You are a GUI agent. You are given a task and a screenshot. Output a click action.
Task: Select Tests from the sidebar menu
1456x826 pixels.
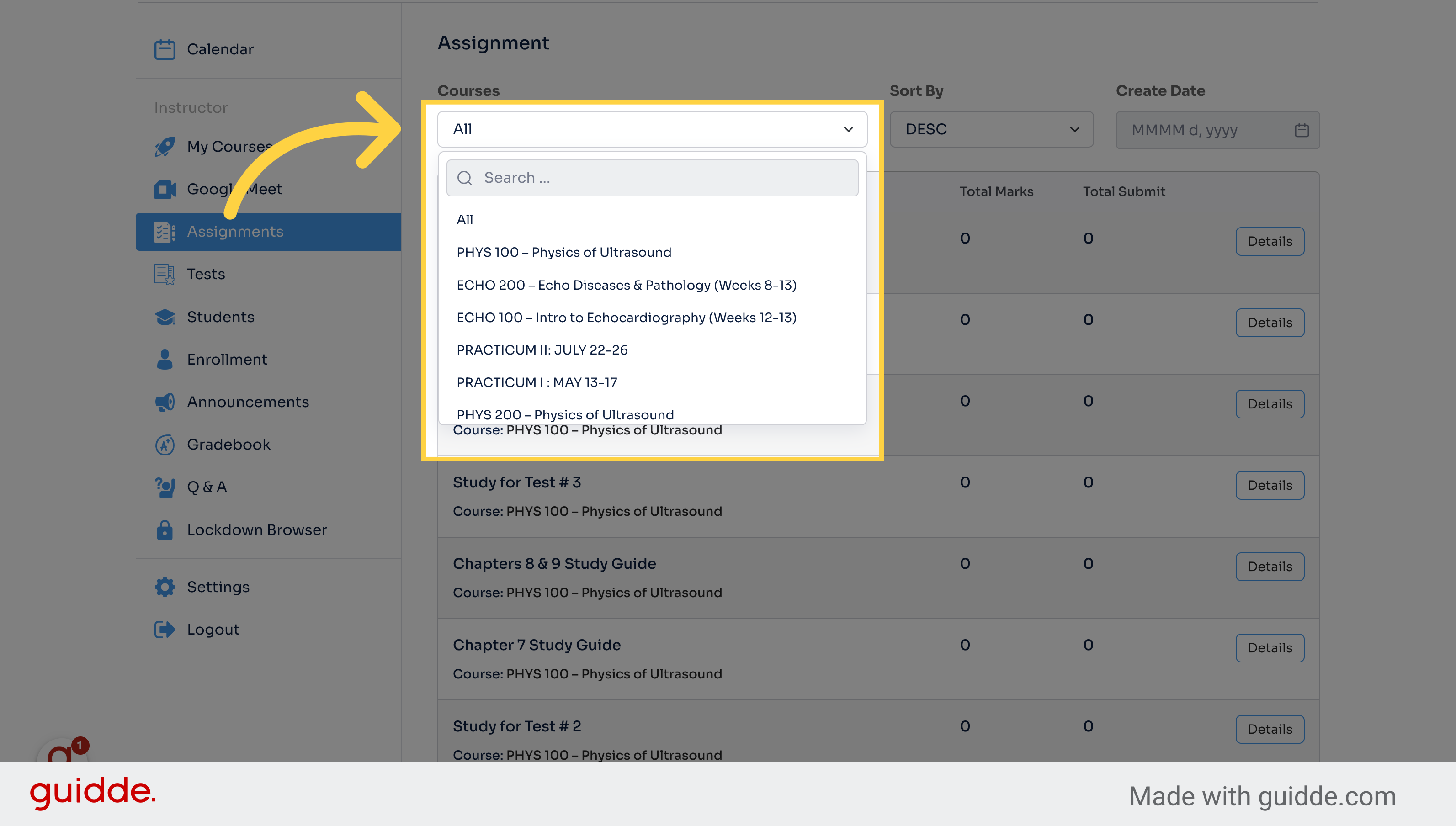click(205, 273)
